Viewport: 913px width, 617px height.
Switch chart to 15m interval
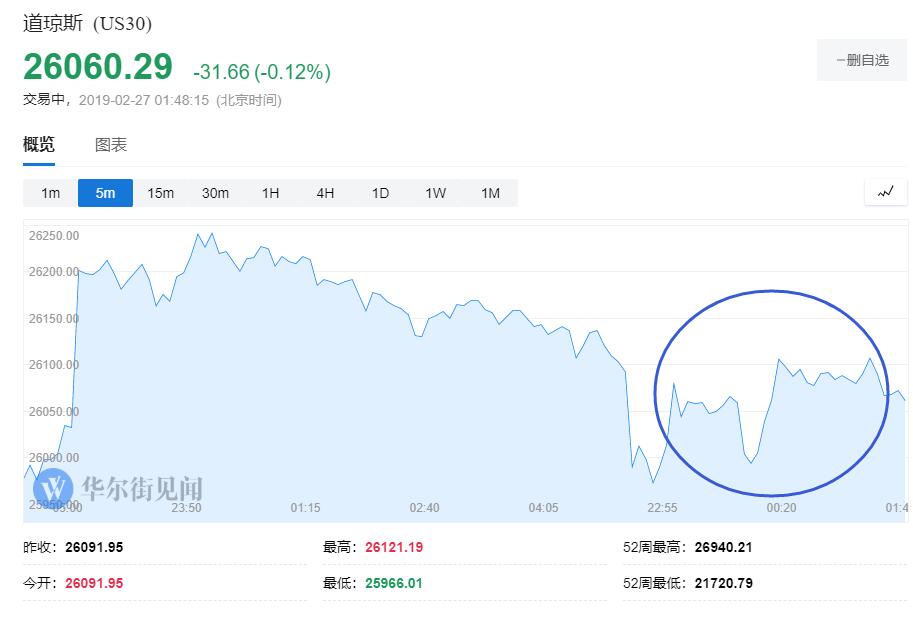(160, 193)
